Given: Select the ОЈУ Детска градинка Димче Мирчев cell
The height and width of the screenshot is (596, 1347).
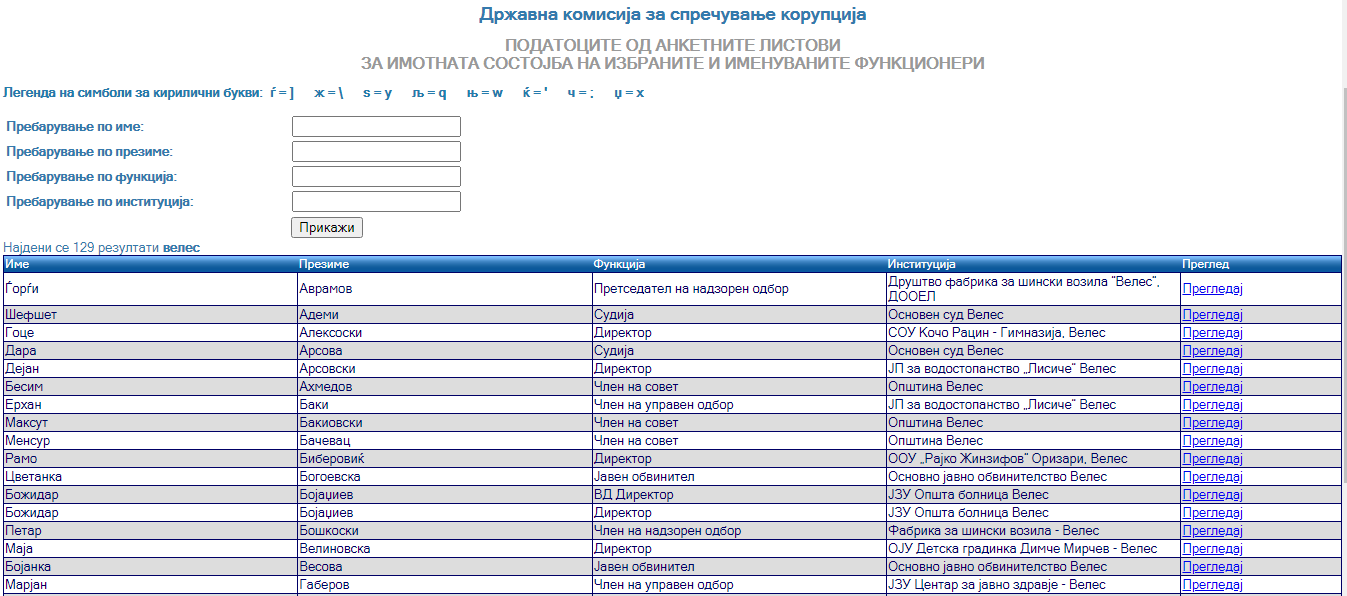Looking at the screenshot, I should (x=1033, y=549).
